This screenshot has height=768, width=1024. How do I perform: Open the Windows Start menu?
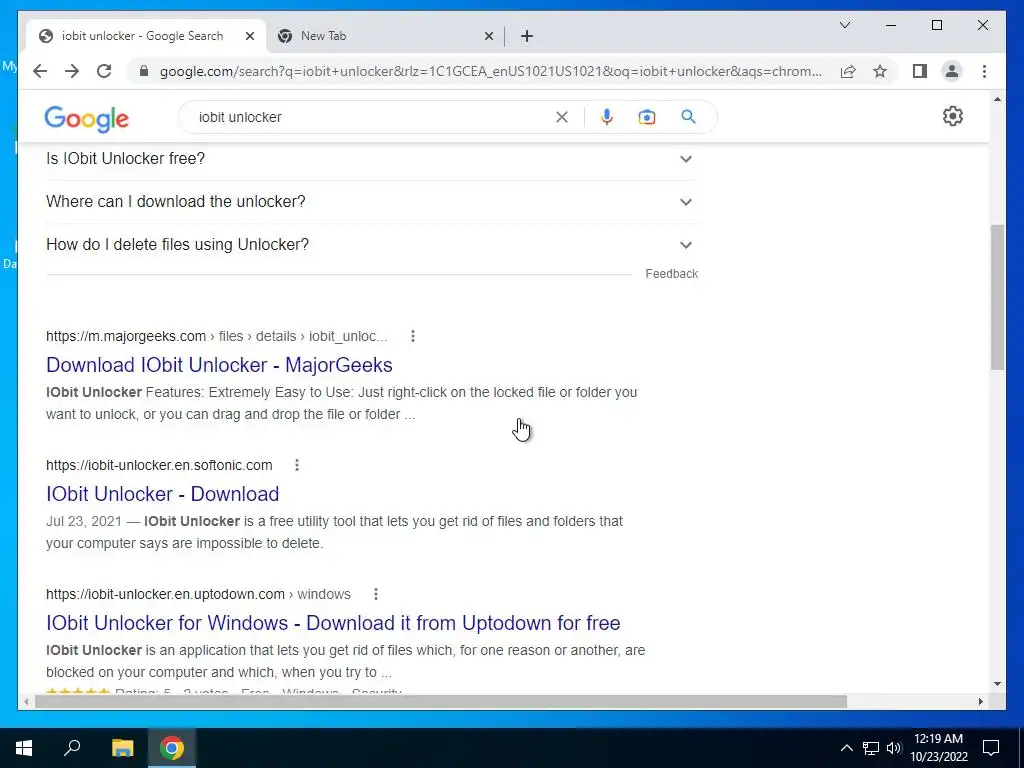[x=24, y=748]
